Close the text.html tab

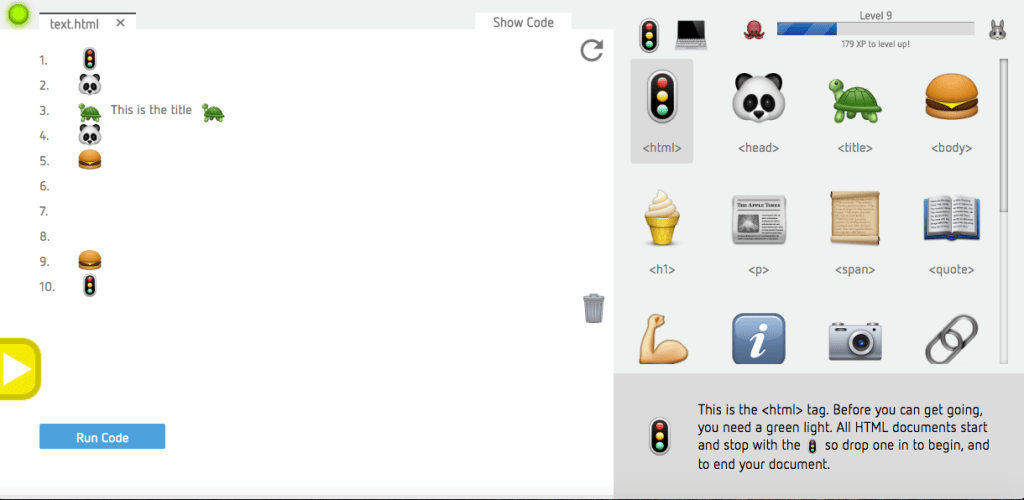coord(120,23)
